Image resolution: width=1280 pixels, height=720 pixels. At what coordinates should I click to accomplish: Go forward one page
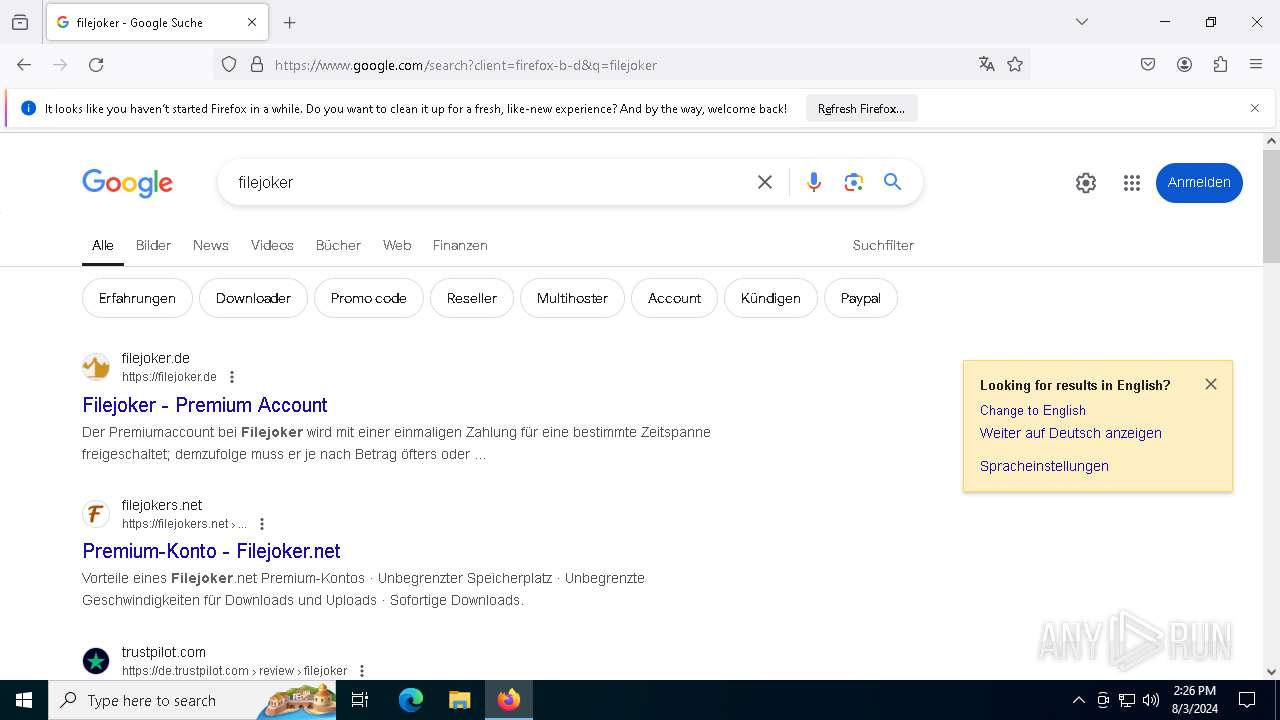60,65
